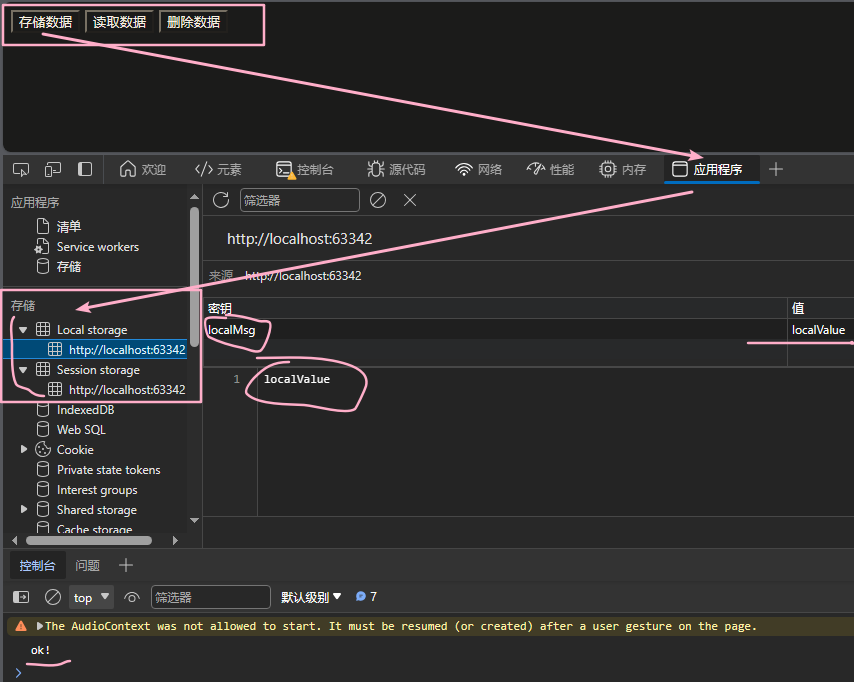Select the Cookie item

click(x=75, y=449)
